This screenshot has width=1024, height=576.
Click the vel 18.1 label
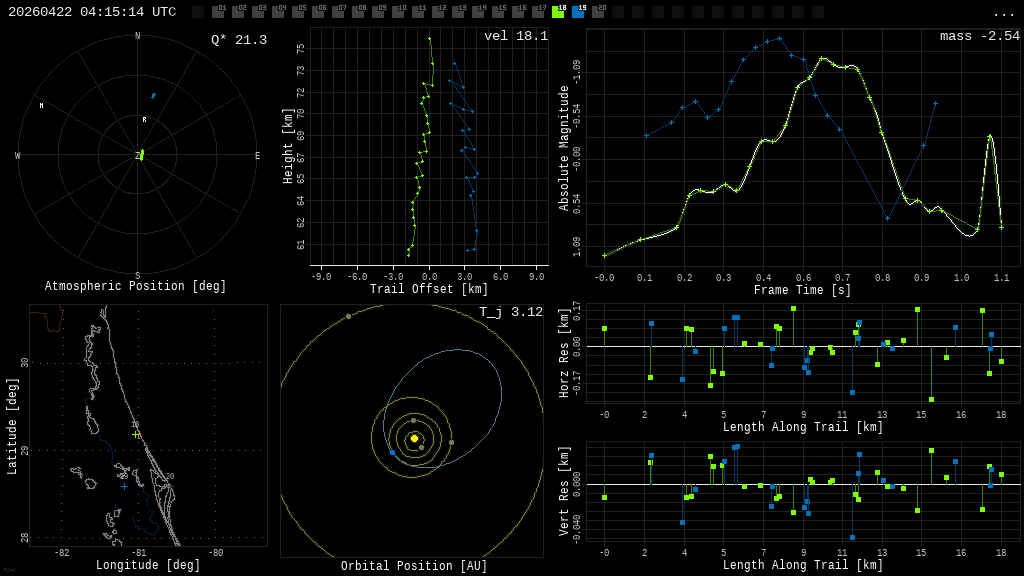pyautogui.click(x=516, y=36)
